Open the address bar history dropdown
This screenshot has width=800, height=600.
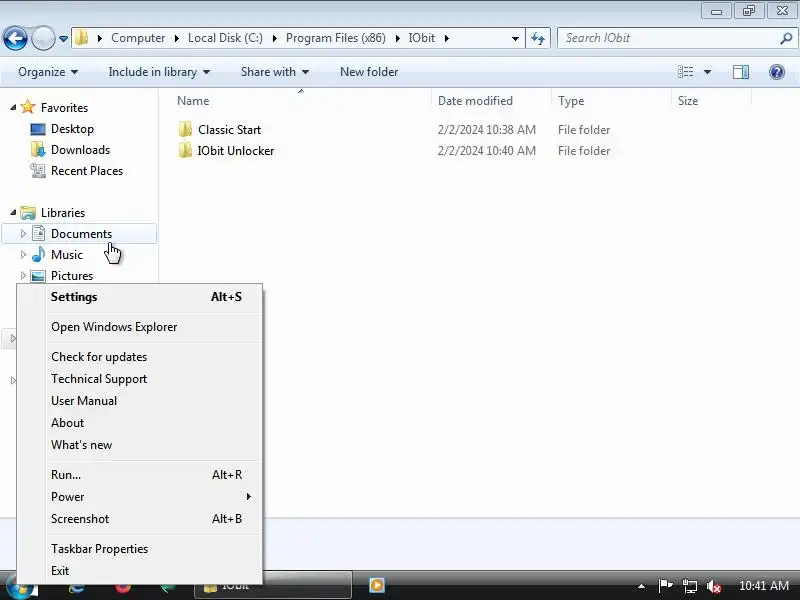[x=515, y=38]
